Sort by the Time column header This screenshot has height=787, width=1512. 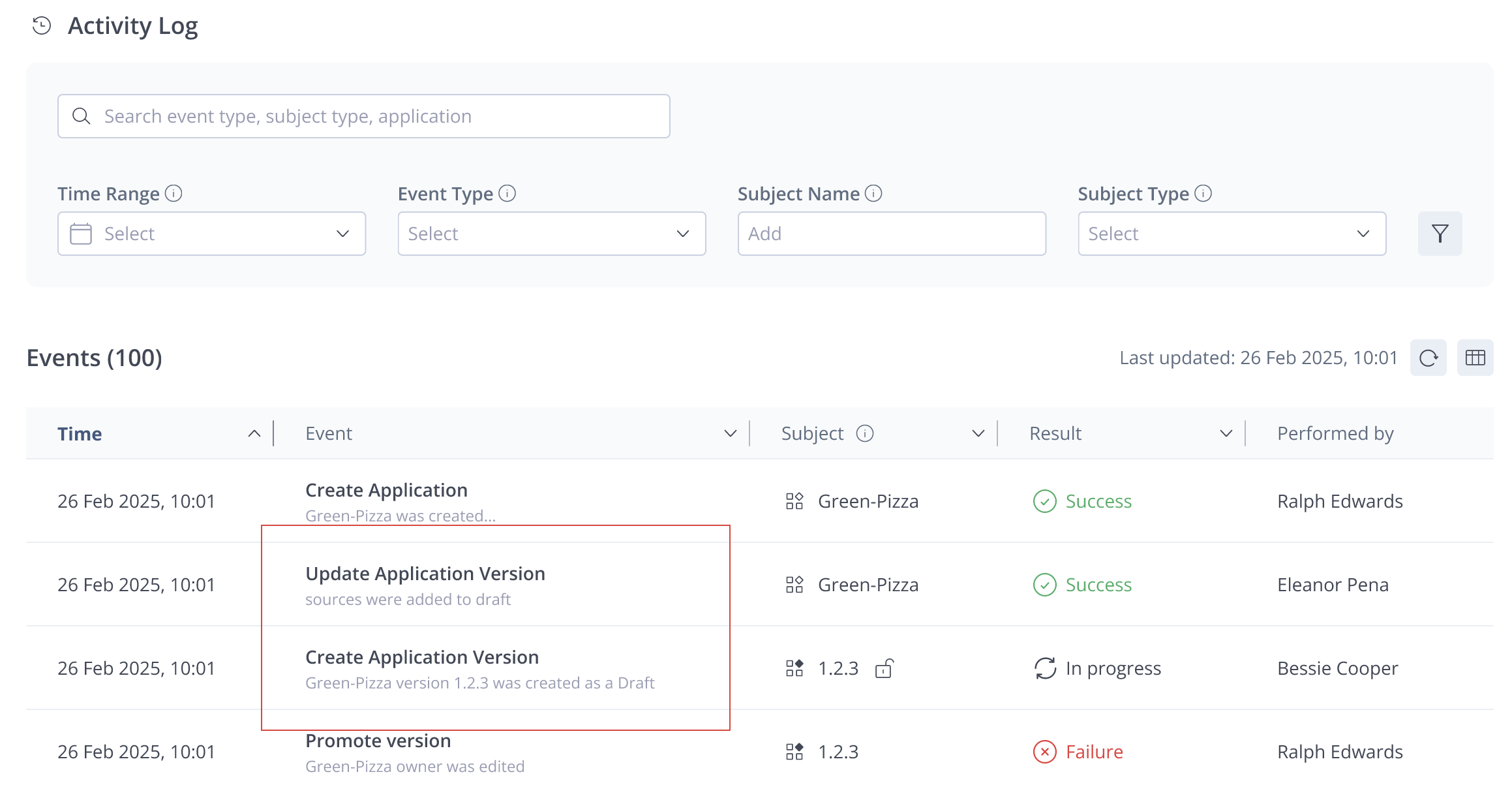80,434
